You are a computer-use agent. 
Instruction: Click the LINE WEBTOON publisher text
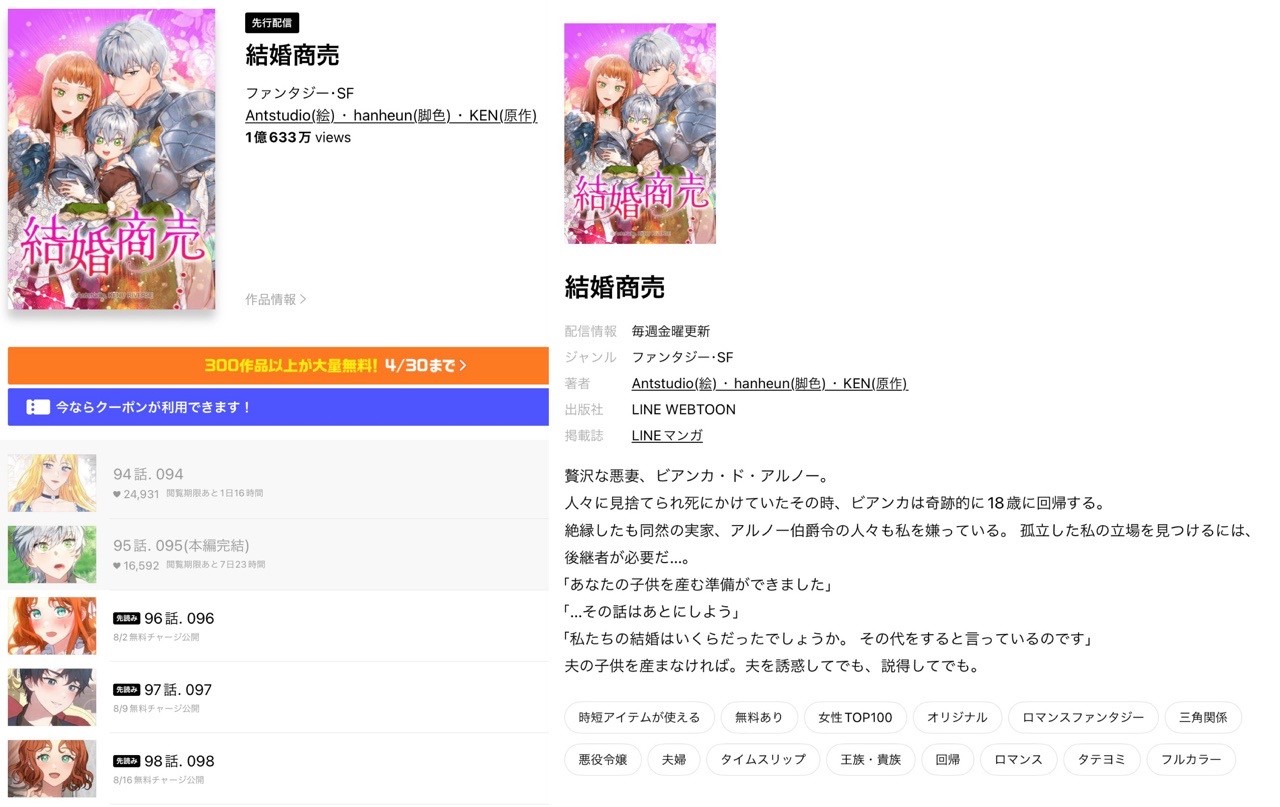(684, 409)
